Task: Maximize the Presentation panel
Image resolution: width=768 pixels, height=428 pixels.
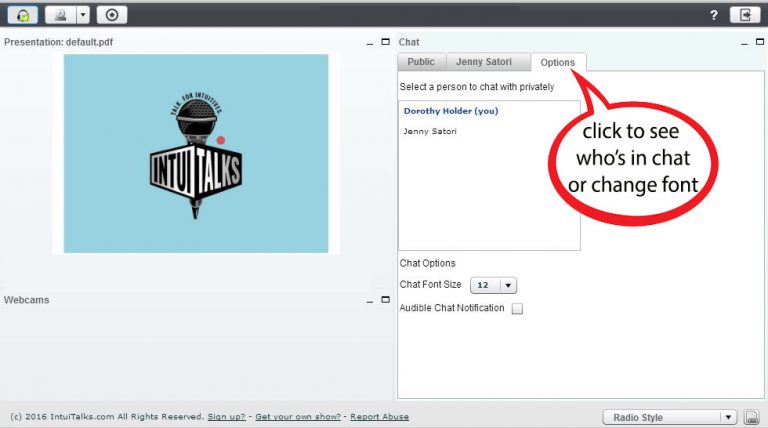Action: click(385, 42)
